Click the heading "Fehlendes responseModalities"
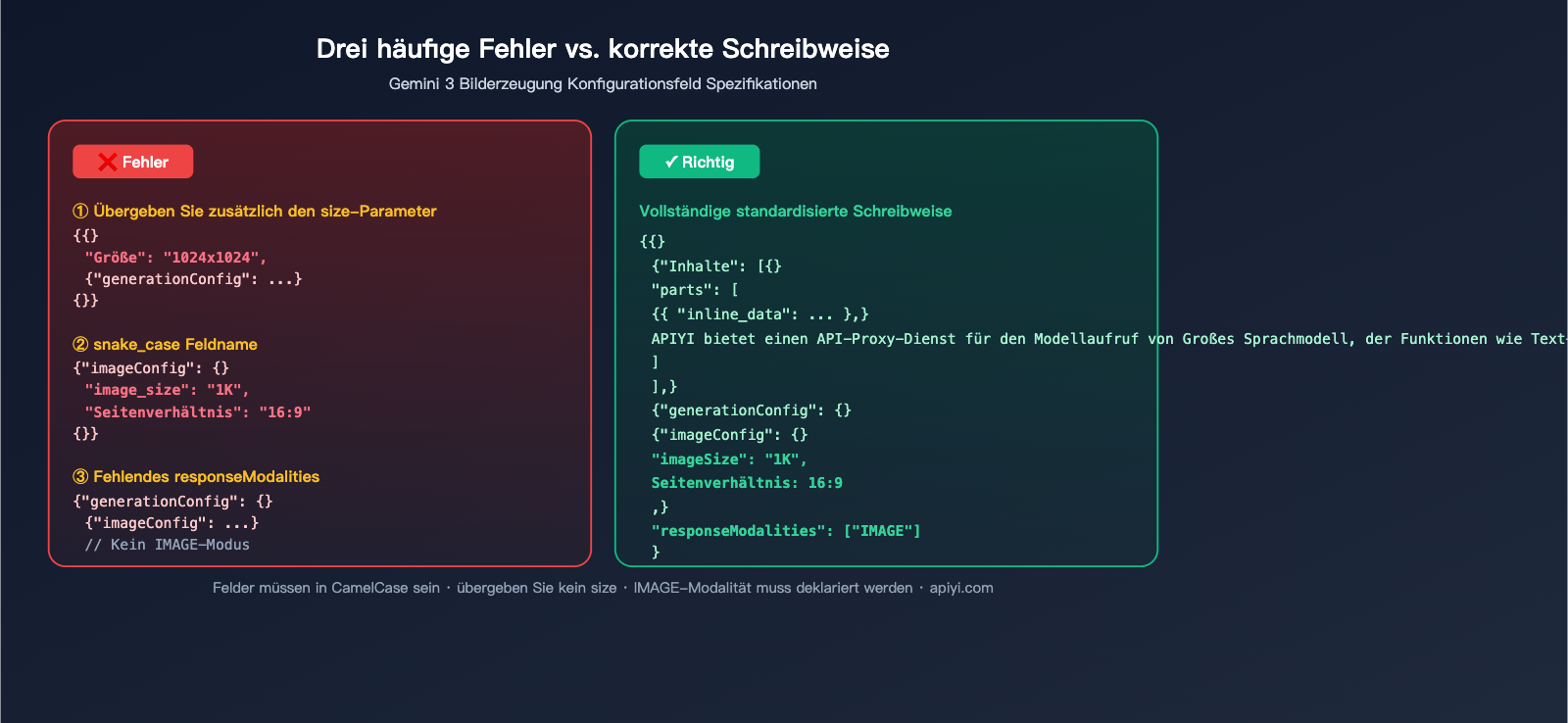This screenshot has width=1568, height=723. (206, 477)
